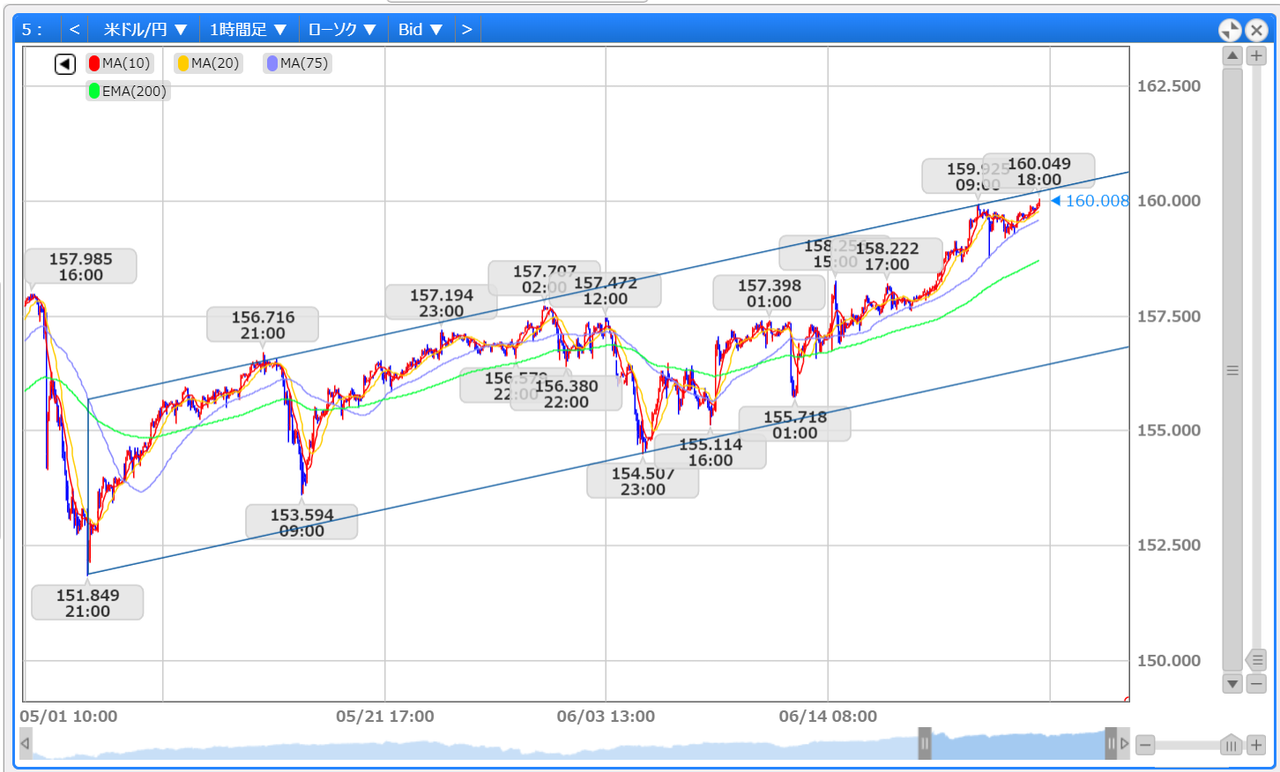Open the 1時間足 timeframe dropdown
The image size is (1280, 772).
[x=248, y=29]
